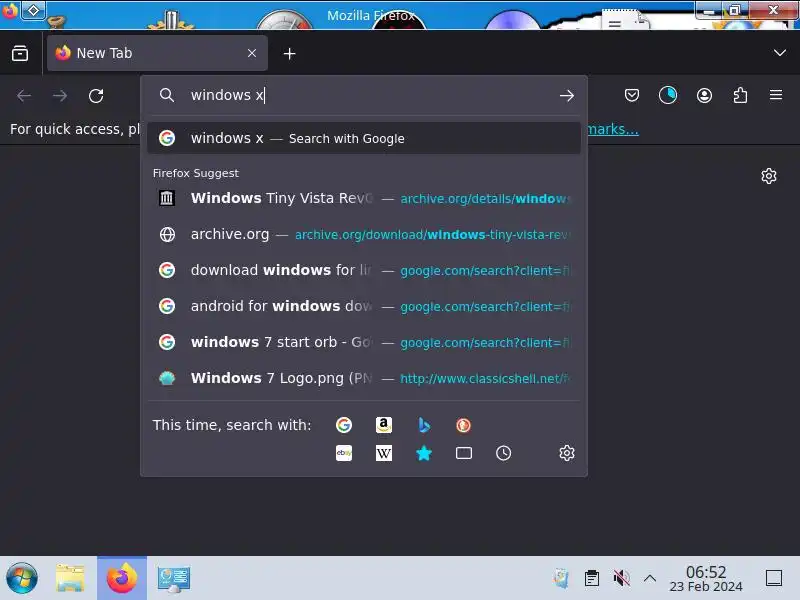Screen dimensions: 800x600
Task: Select 'windows x — Search with Google'
Action: (x=364, y=138)
